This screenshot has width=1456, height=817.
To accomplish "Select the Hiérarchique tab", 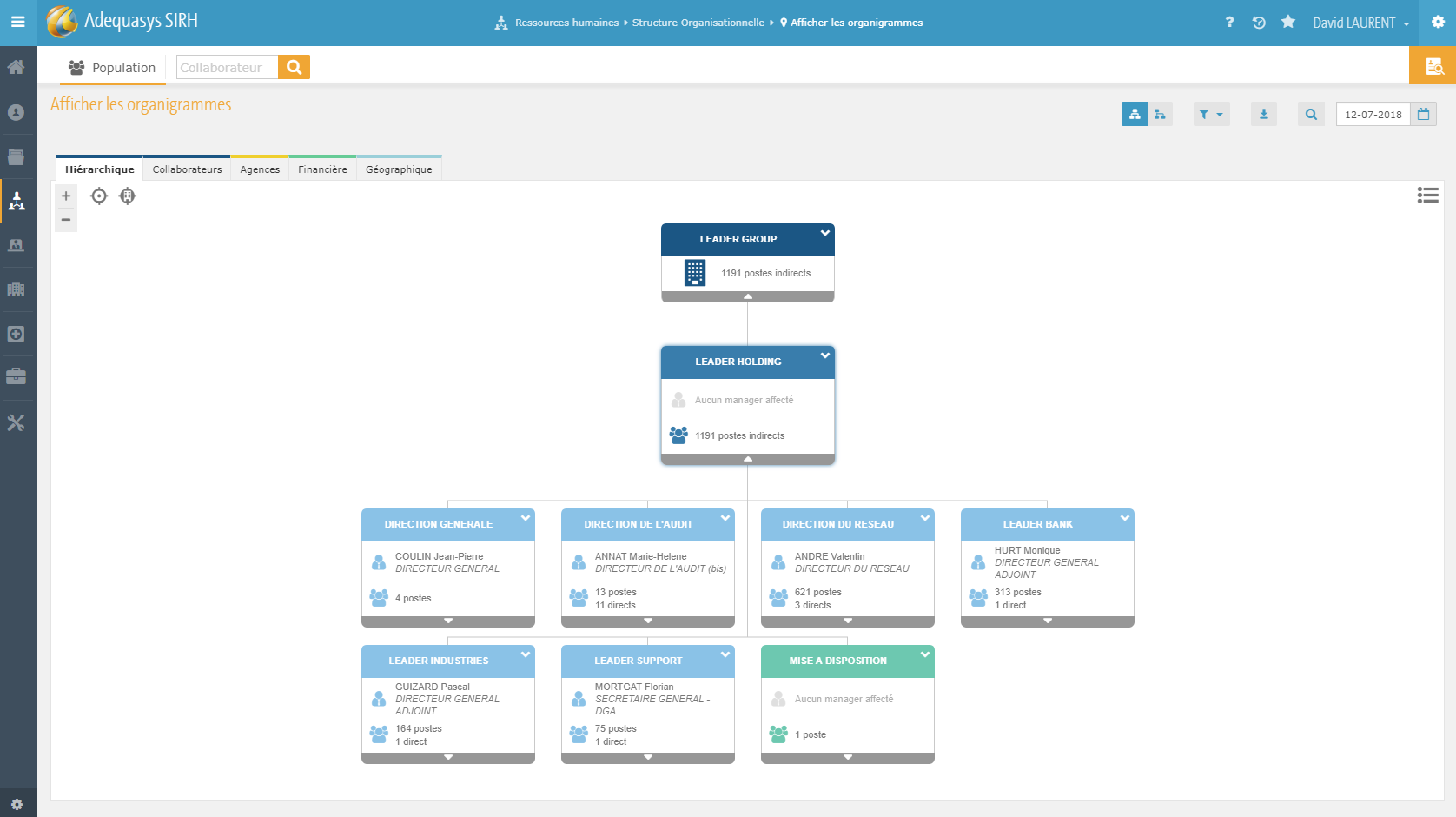I will 99,169.
